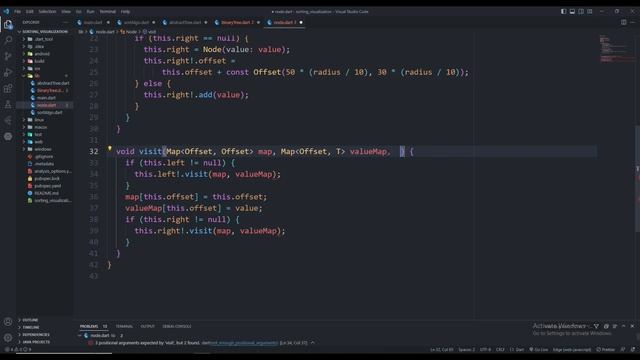Open the Help menu
The height and width of the screenshot is (360, 640).
coord(125,11)
